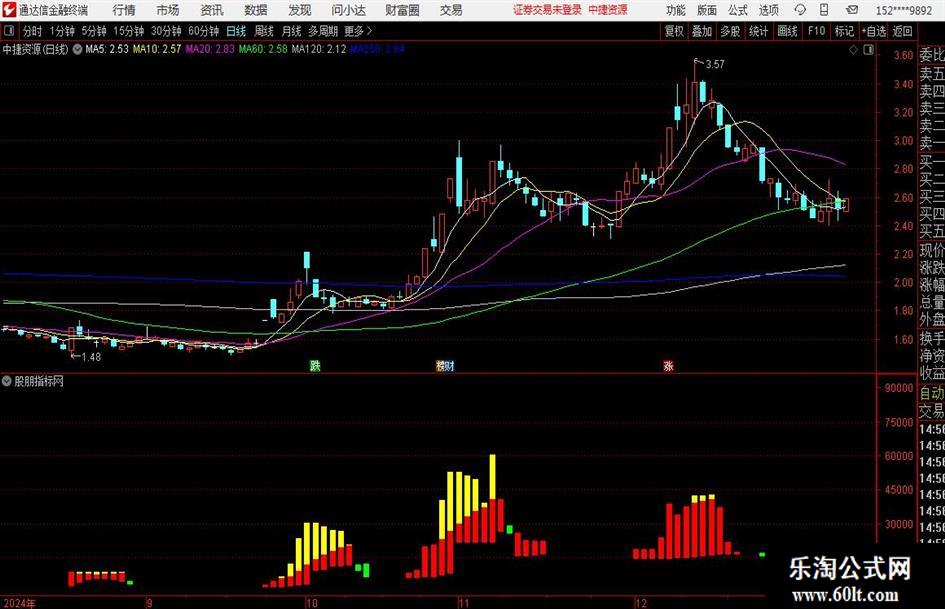Screen dimensions: 945x609
Task: Open the 公式 menu
Action: [738, 10]
